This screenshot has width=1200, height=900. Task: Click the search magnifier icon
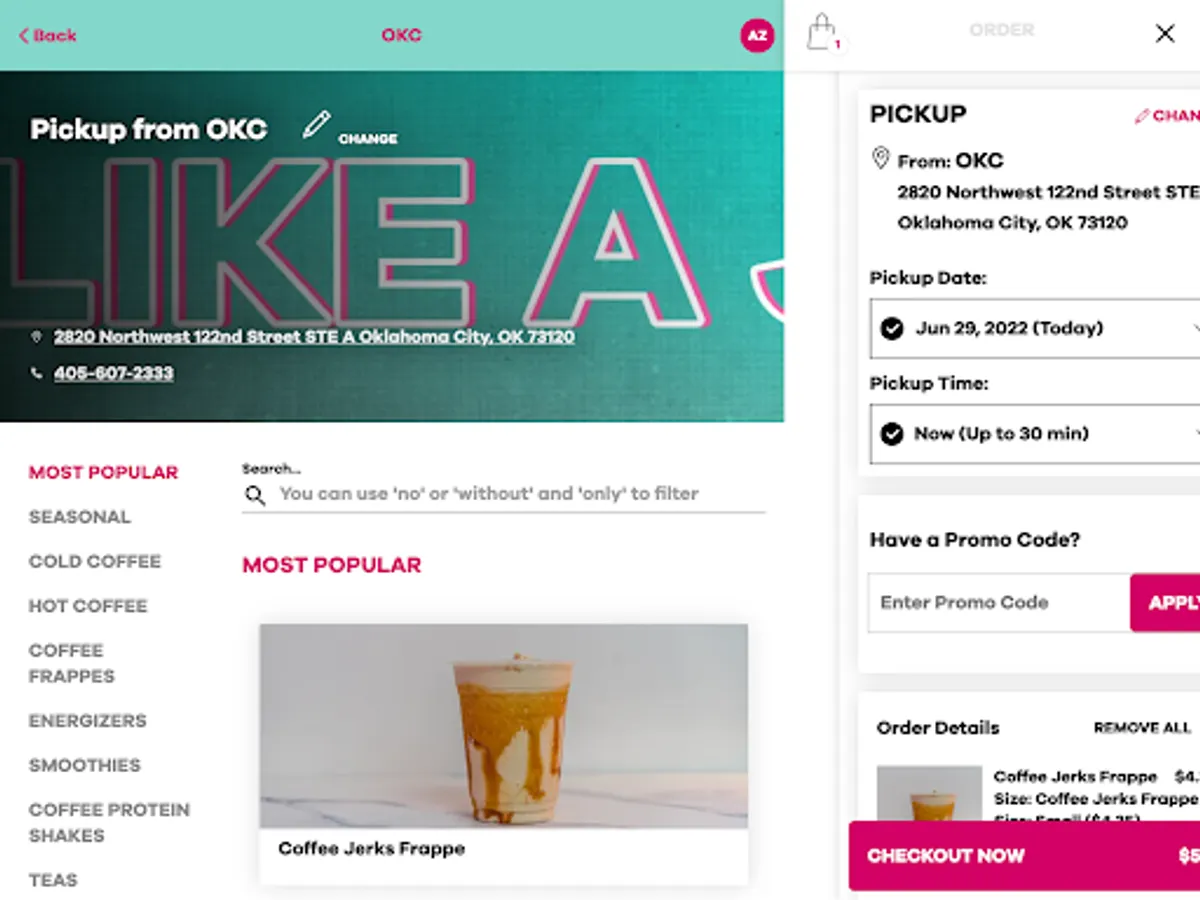click(x=256, y=495)
